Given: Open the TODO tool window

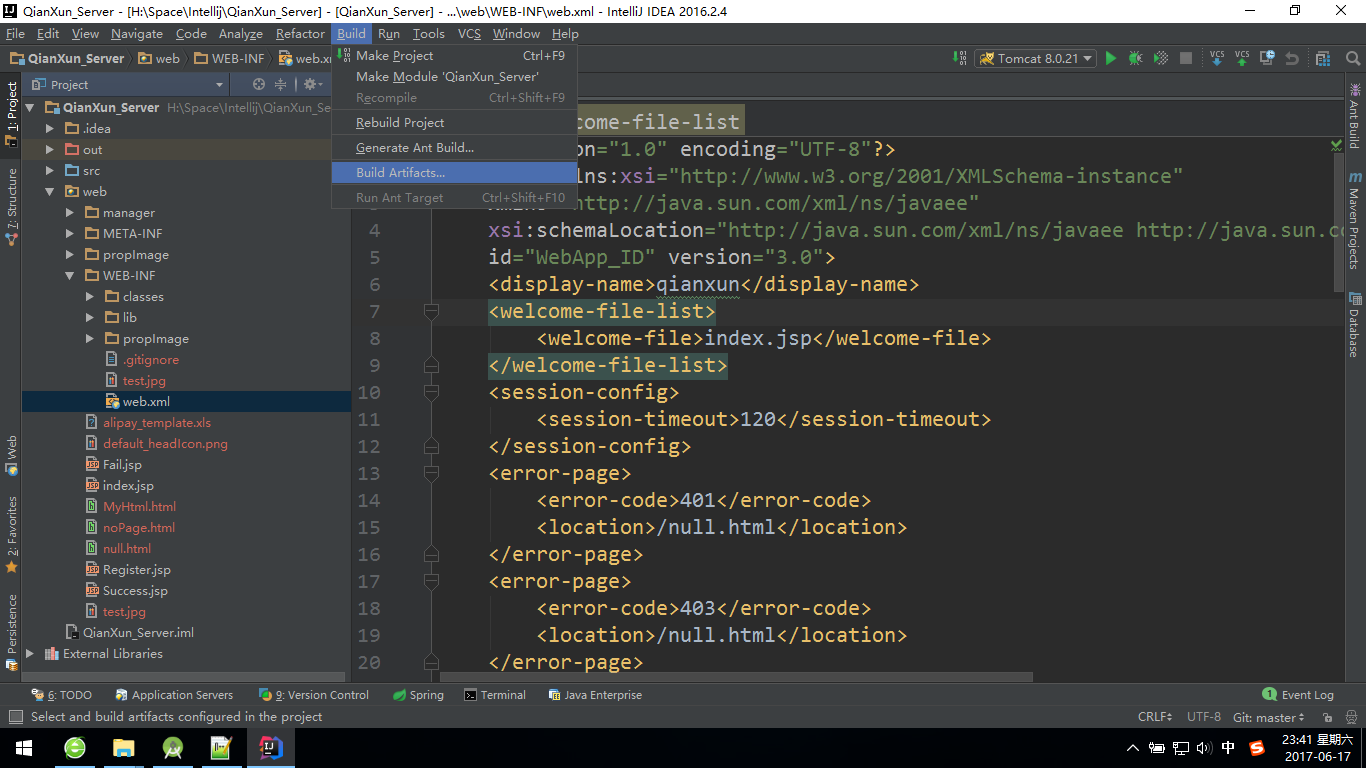Looking at the screenshot, I should coord(62,695).
